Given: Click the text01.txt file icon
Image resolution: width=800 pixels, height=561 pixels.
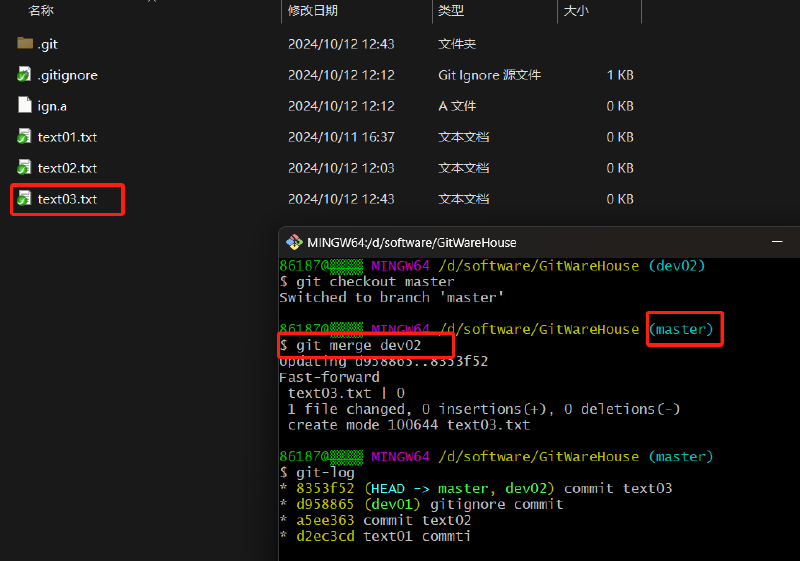Looking at the screenshot, I should click(x=24, y=136).
